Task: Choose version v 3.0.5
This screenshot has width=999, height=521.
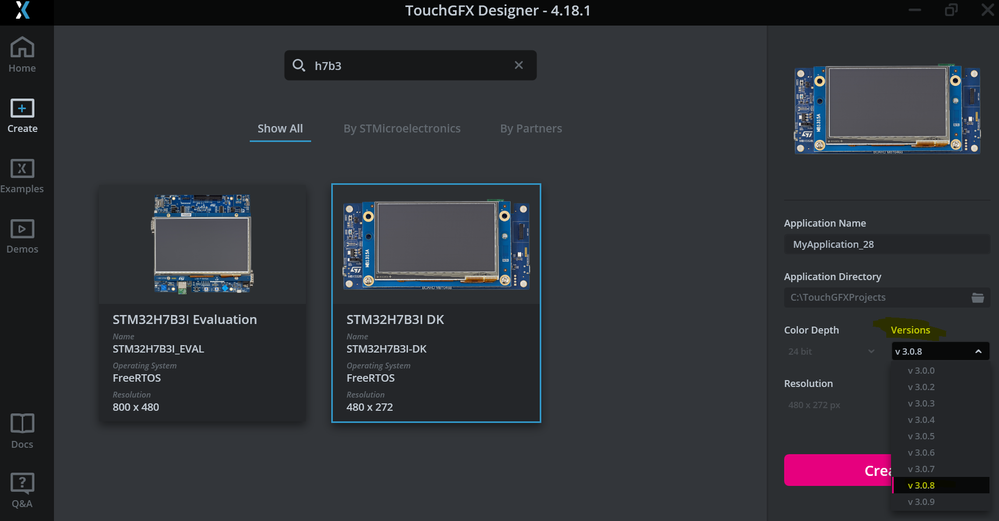Action: (x=940, y=436)
